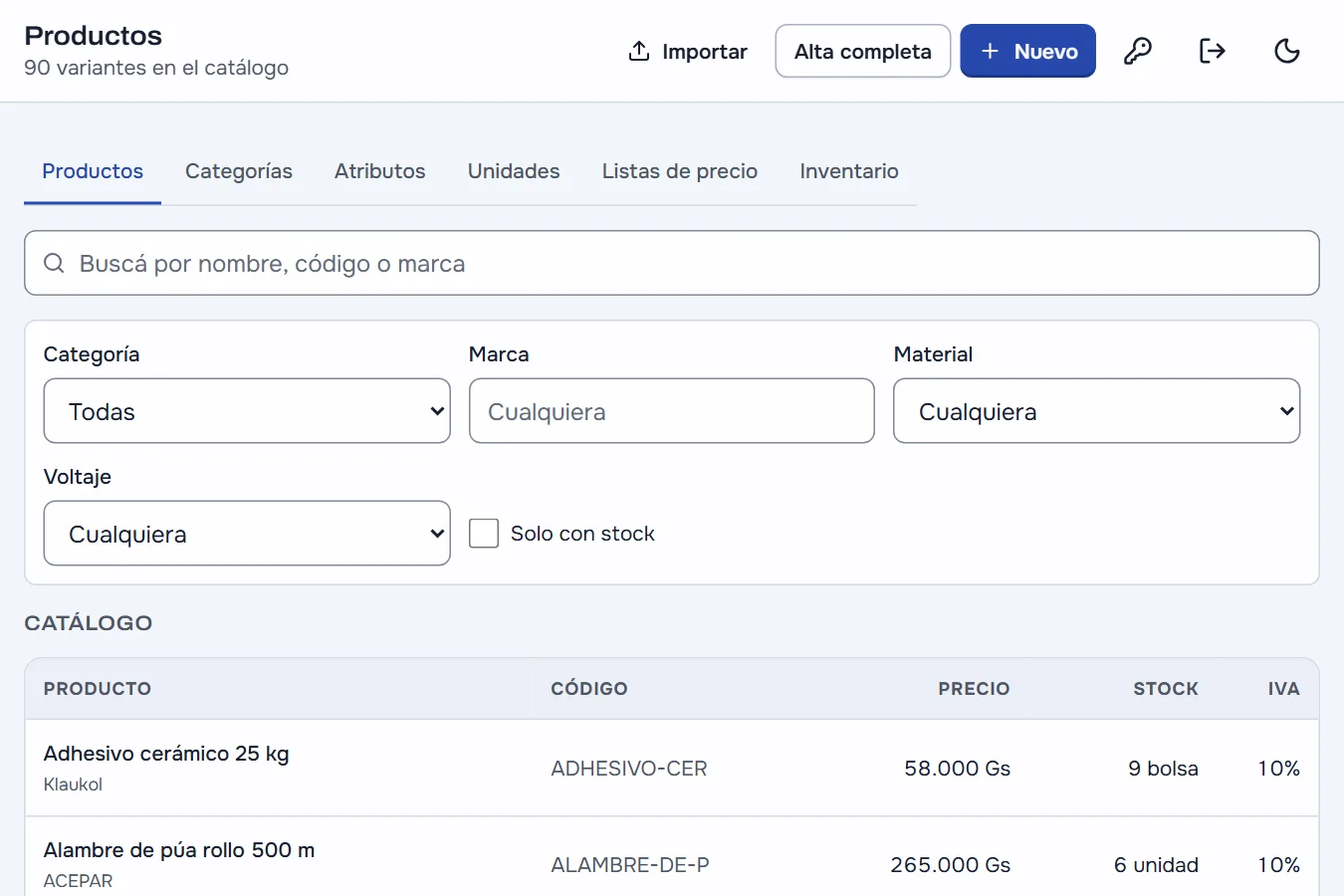Viewport: 1344px width, 896px height.
Task: Click the ACEPAR brand text
Action: [x=78, y=881]
